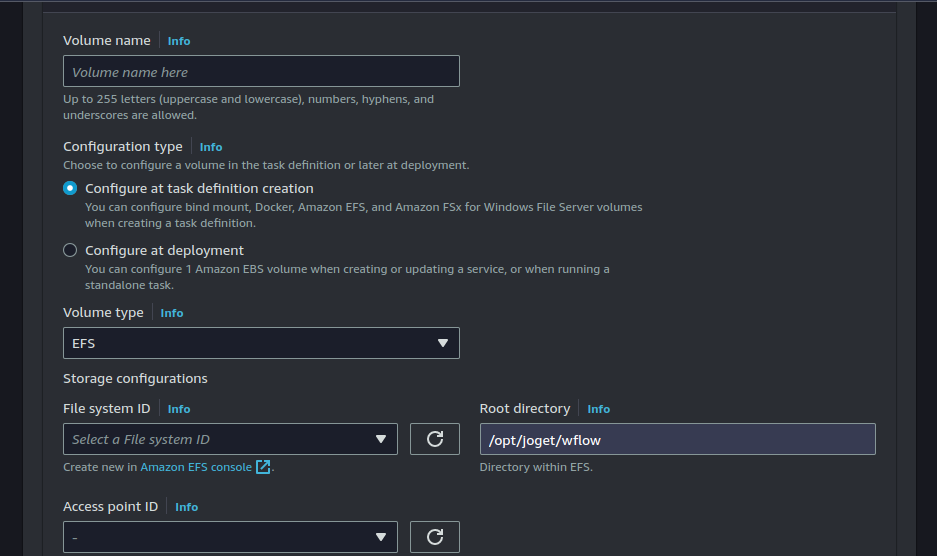Open Info link next to Volume name
The height and width of the screenshot is (556, 937).
tap(179, 41)
